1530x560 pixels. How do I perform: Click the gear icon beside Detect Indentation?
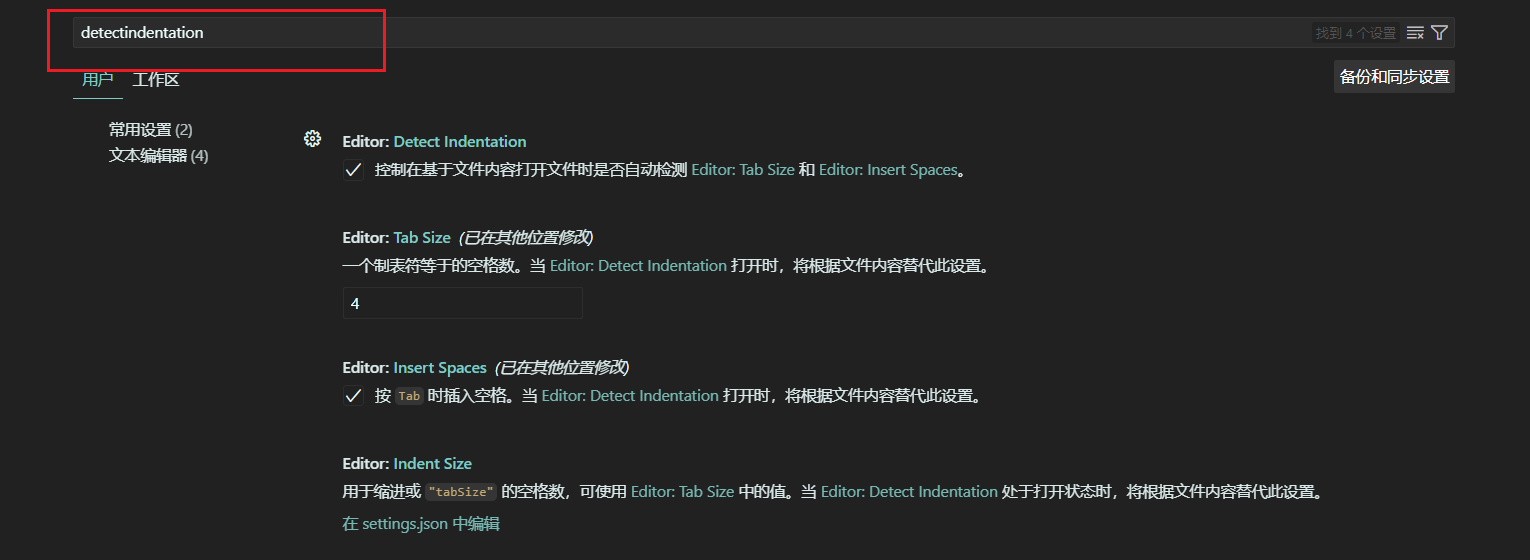pyautogui.click(x=312, y=138)
